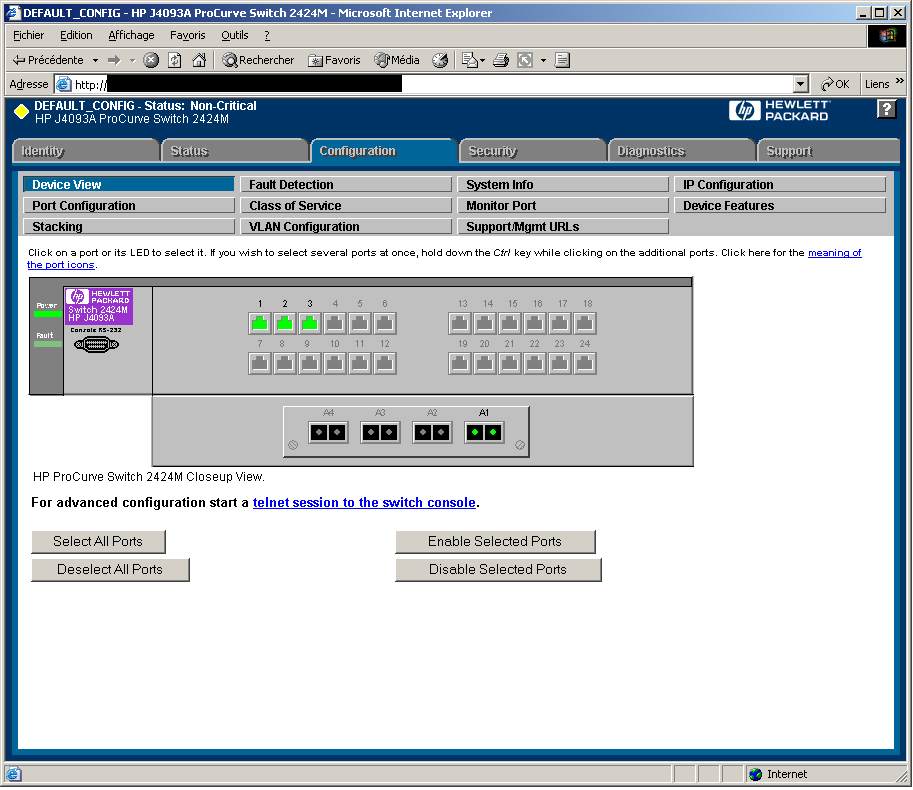Click the help question mark icon
This screenshot has width=913, height=790.
(x=886, y=109)
